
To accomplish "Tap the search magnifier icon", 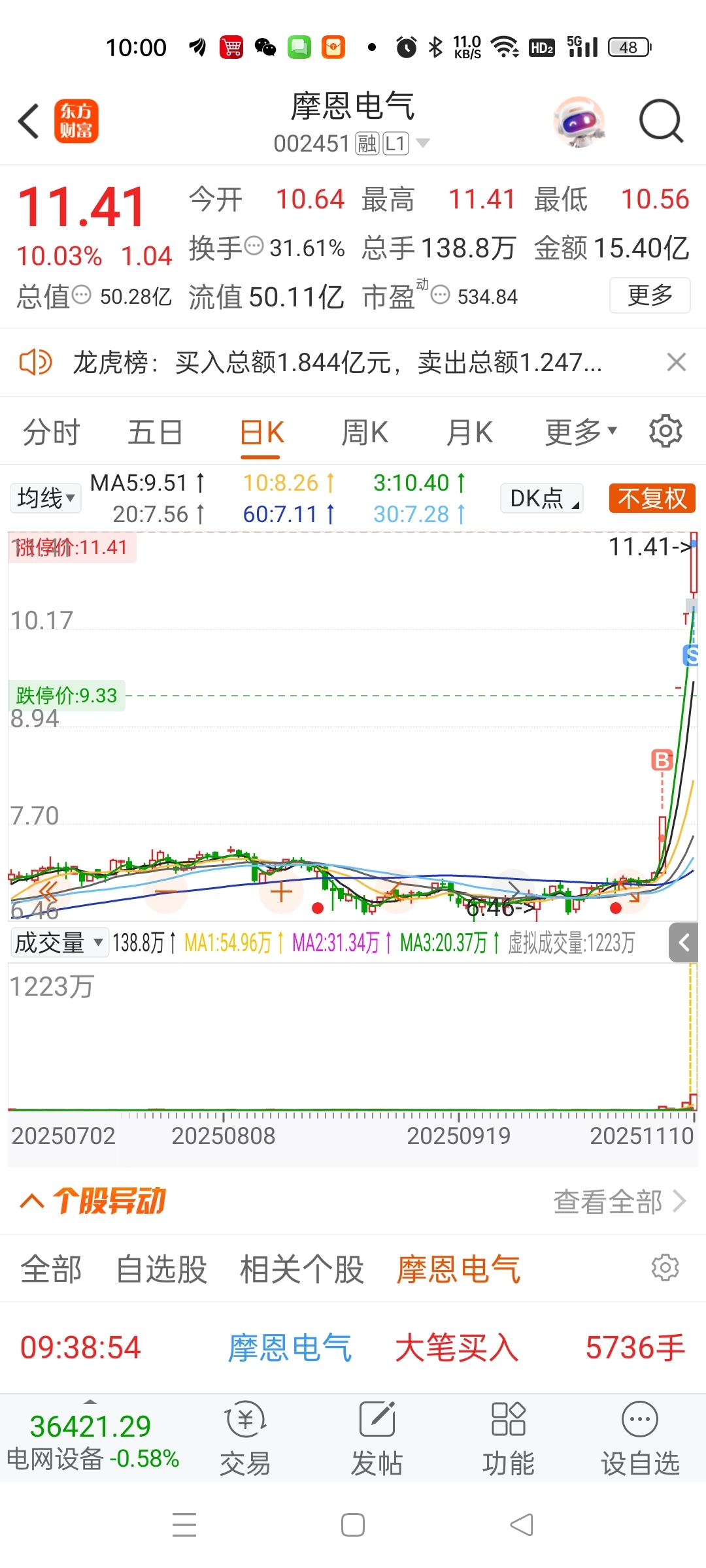I will 661,121.
